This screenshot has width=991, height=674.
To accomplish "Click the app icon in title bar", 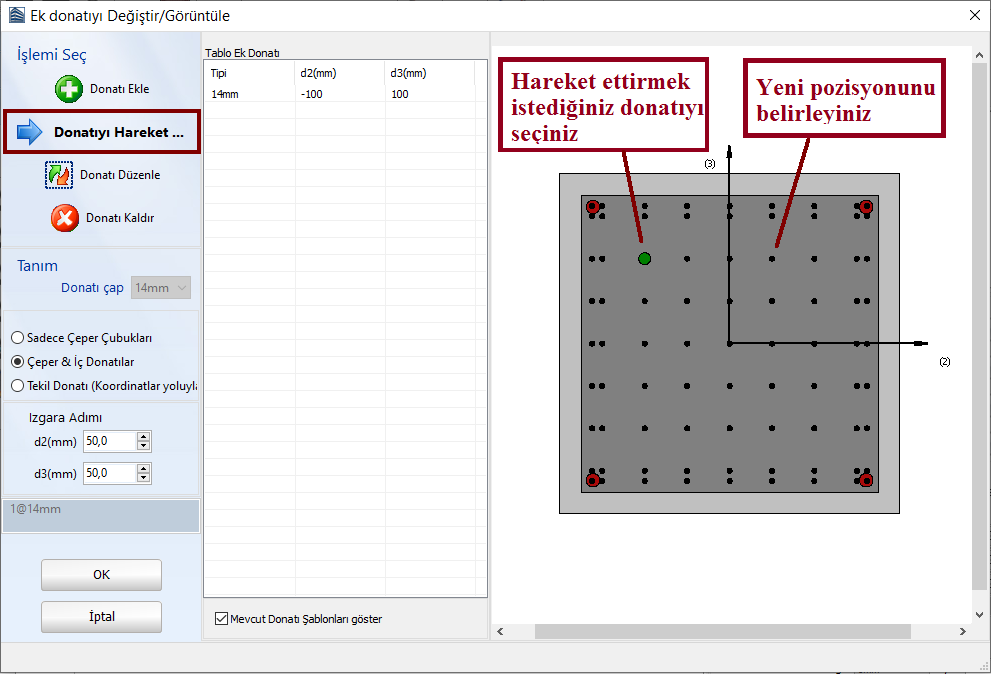I will point(14,14).
